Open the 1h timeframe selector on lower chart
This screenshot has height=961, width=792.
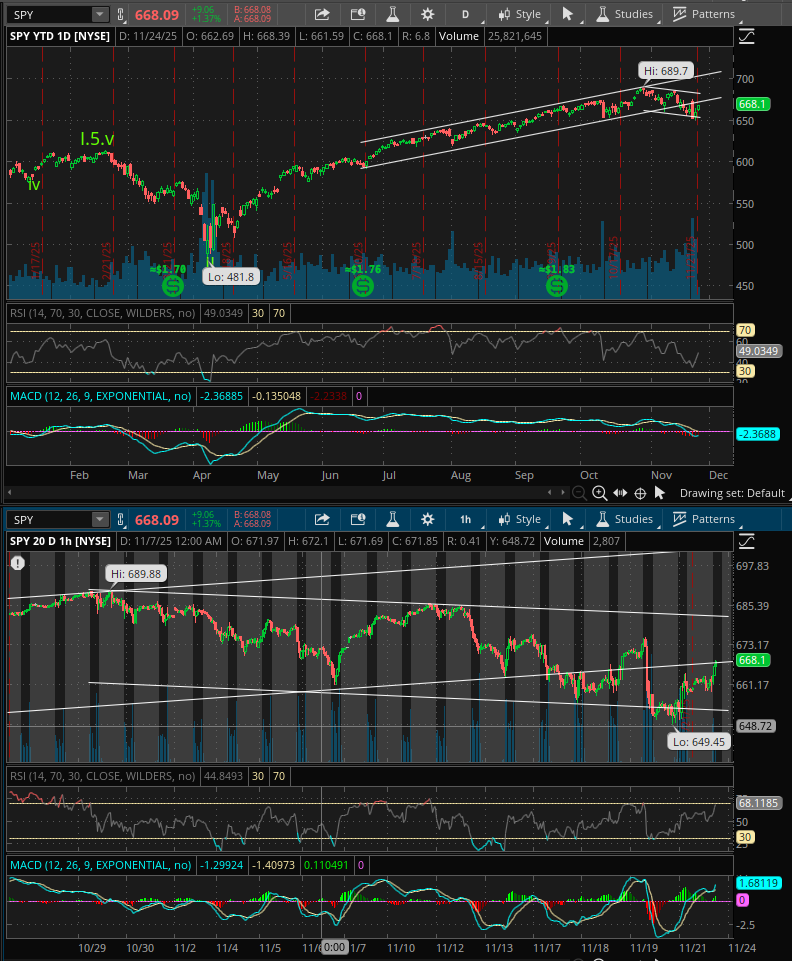(x=464, y=519)
